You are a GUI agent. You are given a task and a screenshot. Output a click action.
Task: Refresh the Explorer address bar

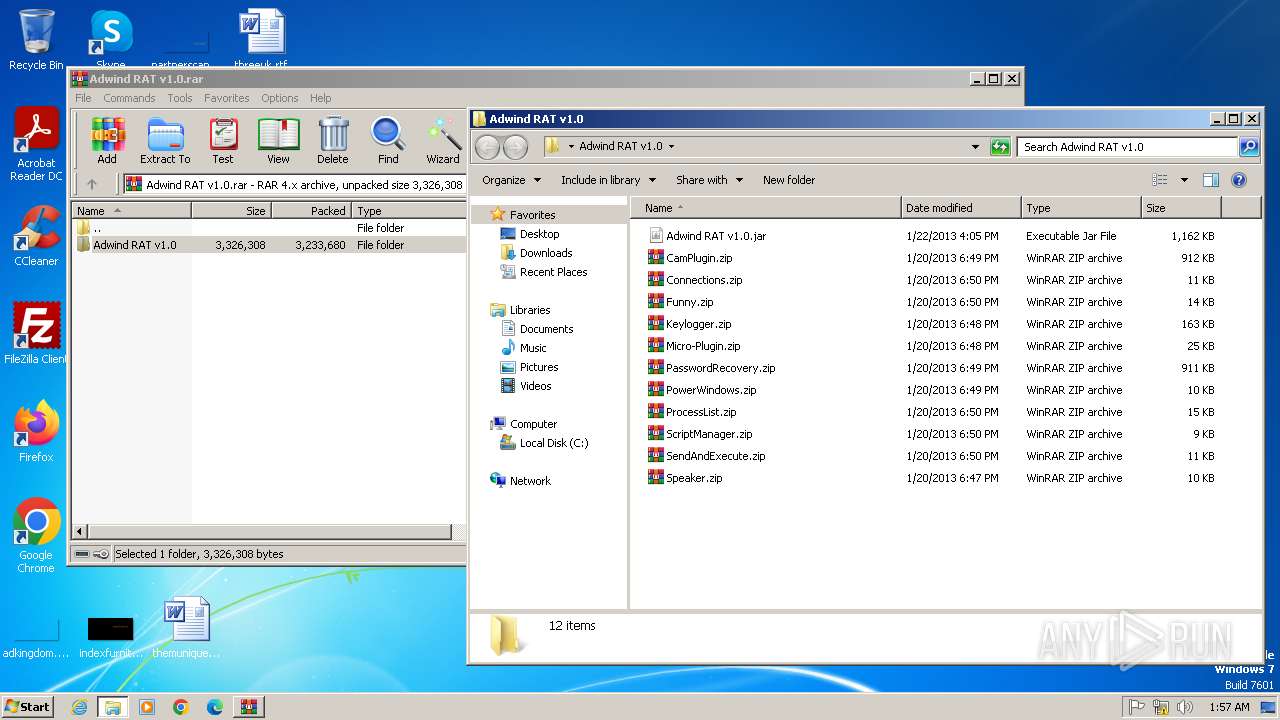(x=1000, y=147)
